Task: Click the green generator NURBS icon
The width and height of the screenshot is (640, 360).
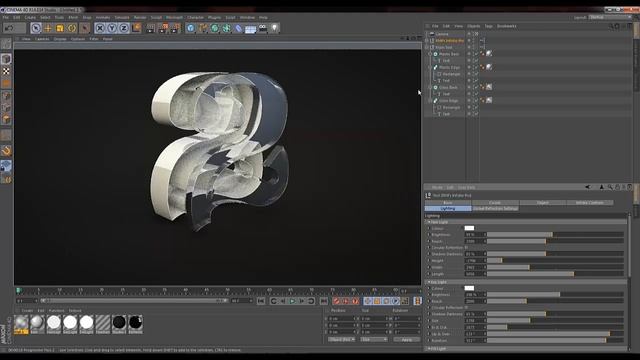Action: pyautogui.click(x=215, y=28)
